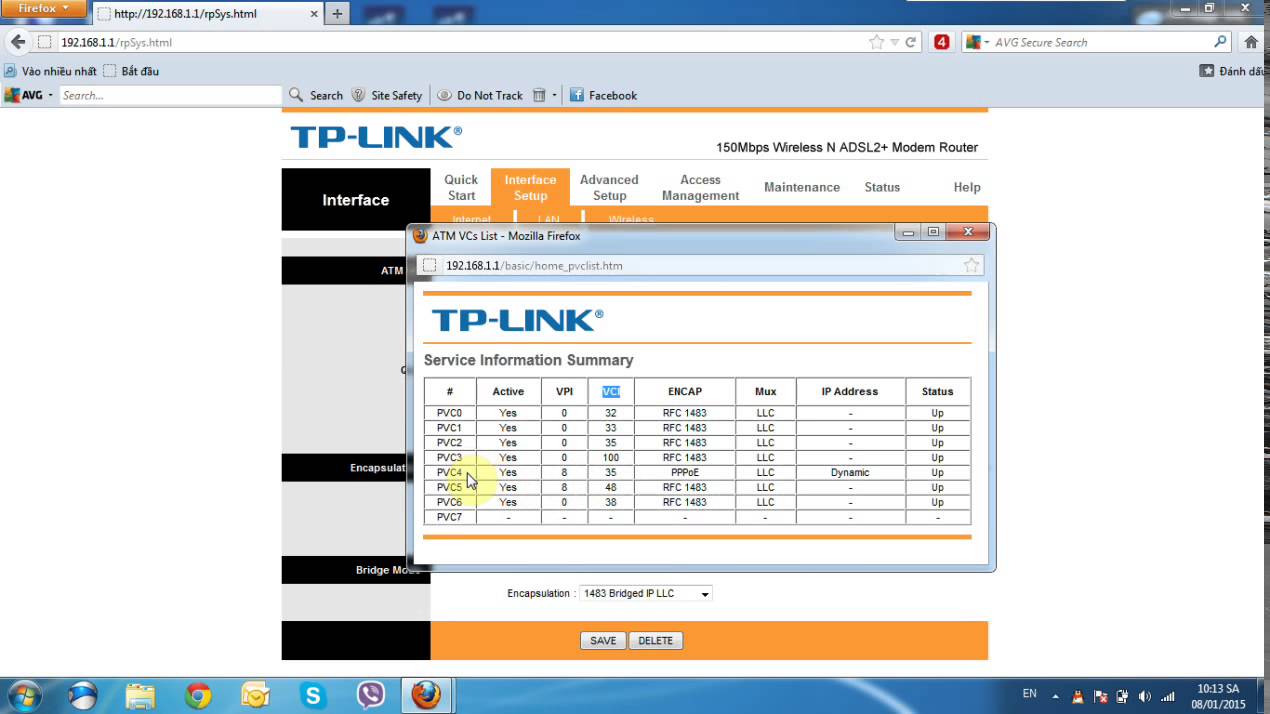Click the Service Information Summary heading
This screenshot has height=714, width=1270.
[x=528, y=360]
